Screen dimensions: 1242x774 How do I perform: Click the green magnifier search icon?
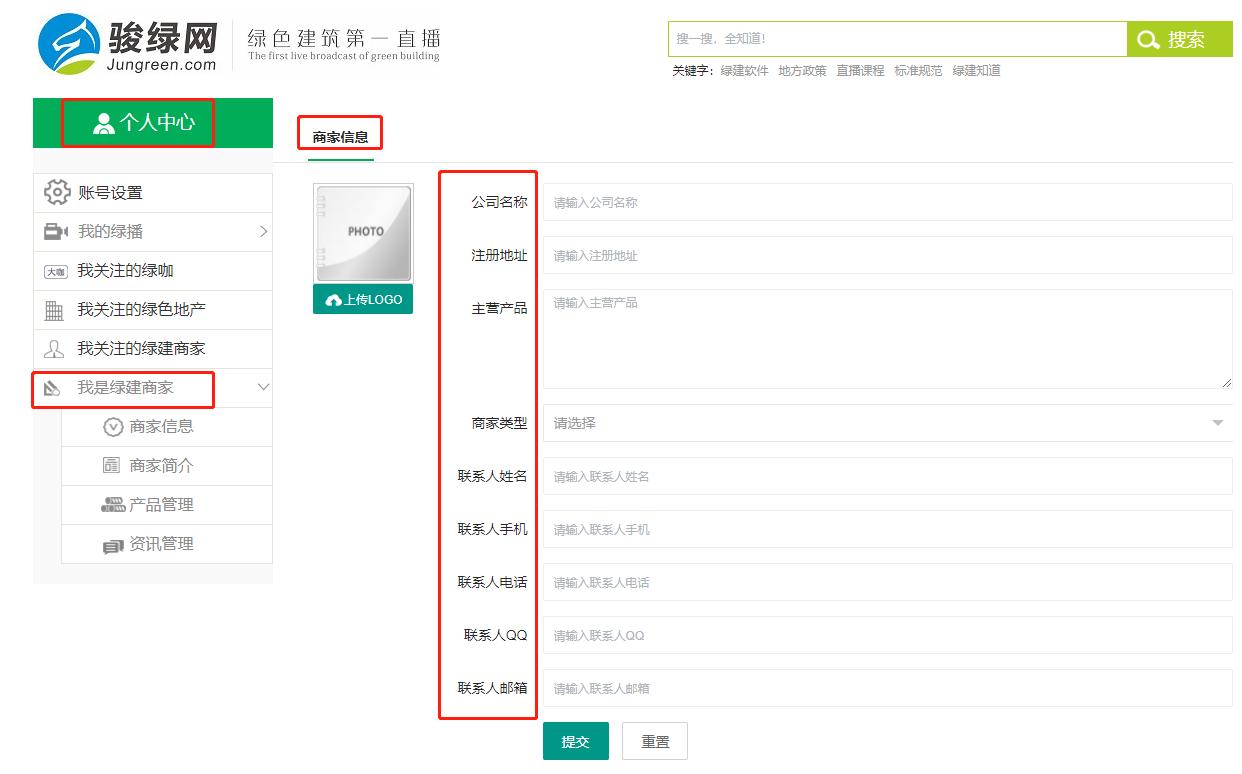(1147, 39)
